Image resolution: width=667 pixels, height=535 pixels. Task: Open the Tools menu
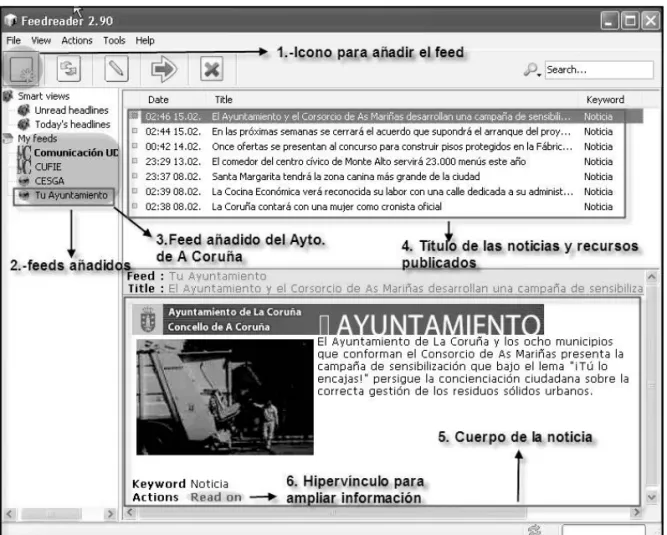(x=114, y=40)
